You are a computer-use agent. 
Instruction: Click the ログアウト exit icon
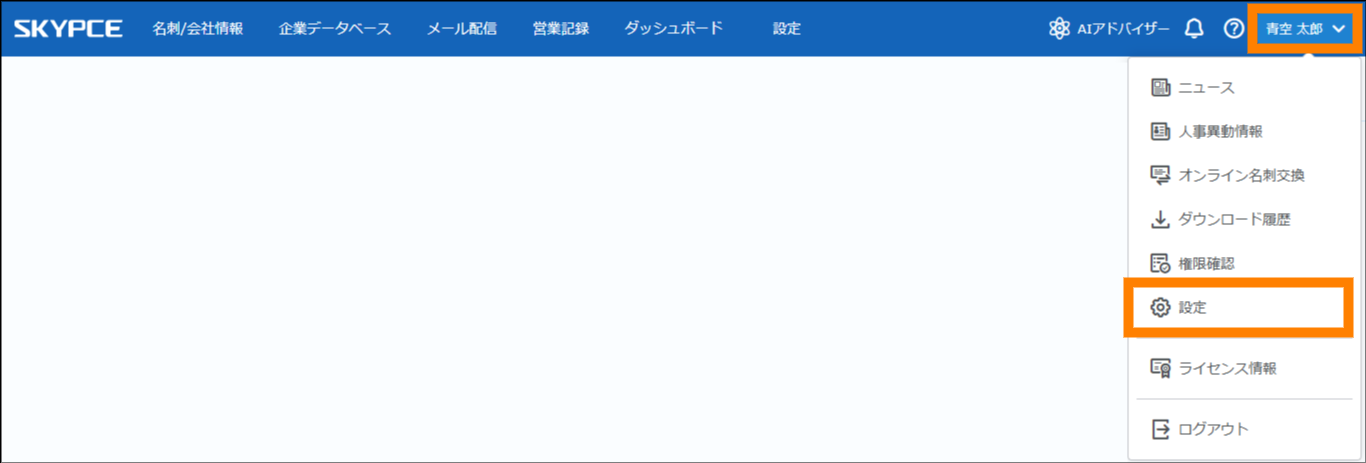coord(1160,429)
